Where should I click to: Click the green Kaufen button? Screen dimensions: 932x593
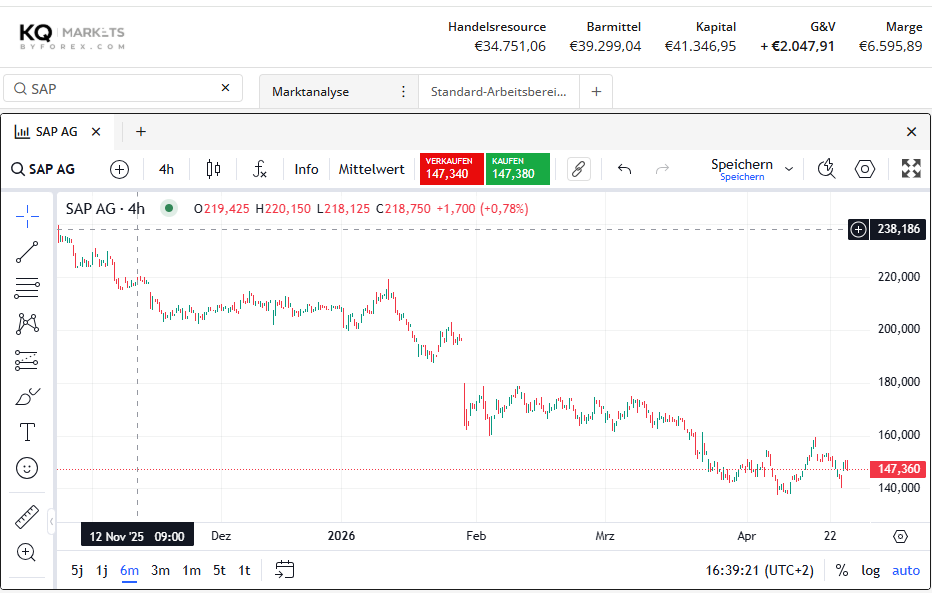[x=517, y=169]
